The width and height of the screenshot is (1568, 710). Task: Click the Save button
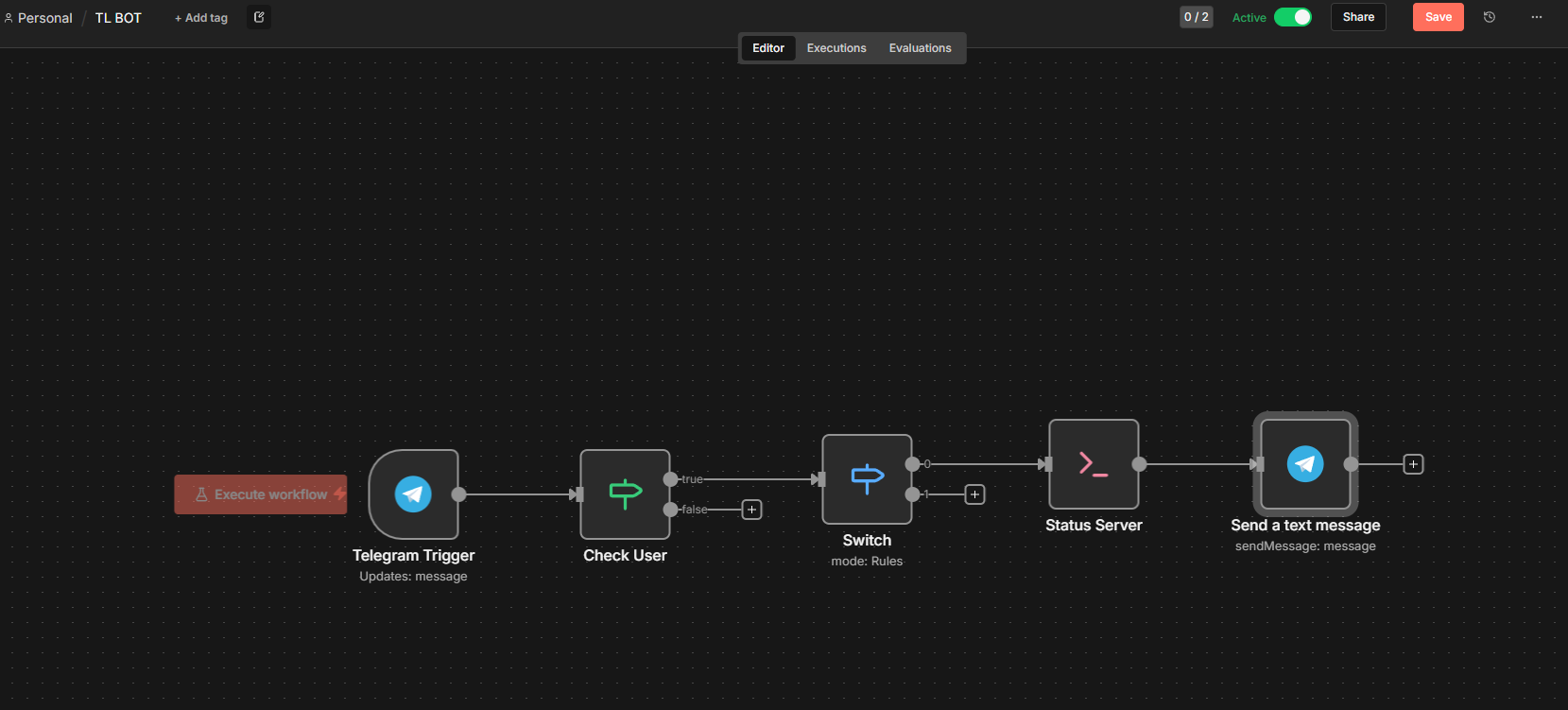[x=1438, y=17]
